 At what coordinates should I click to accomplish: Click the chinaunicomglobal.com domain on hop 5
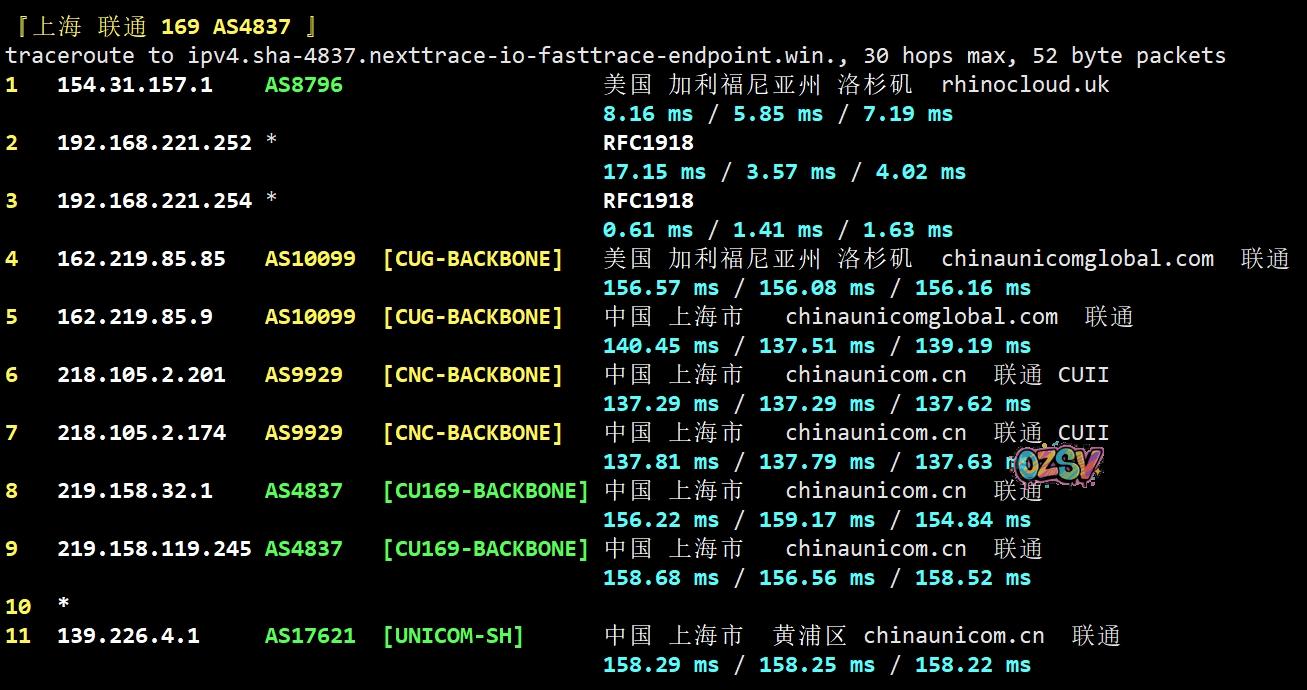tap(921, 317)
